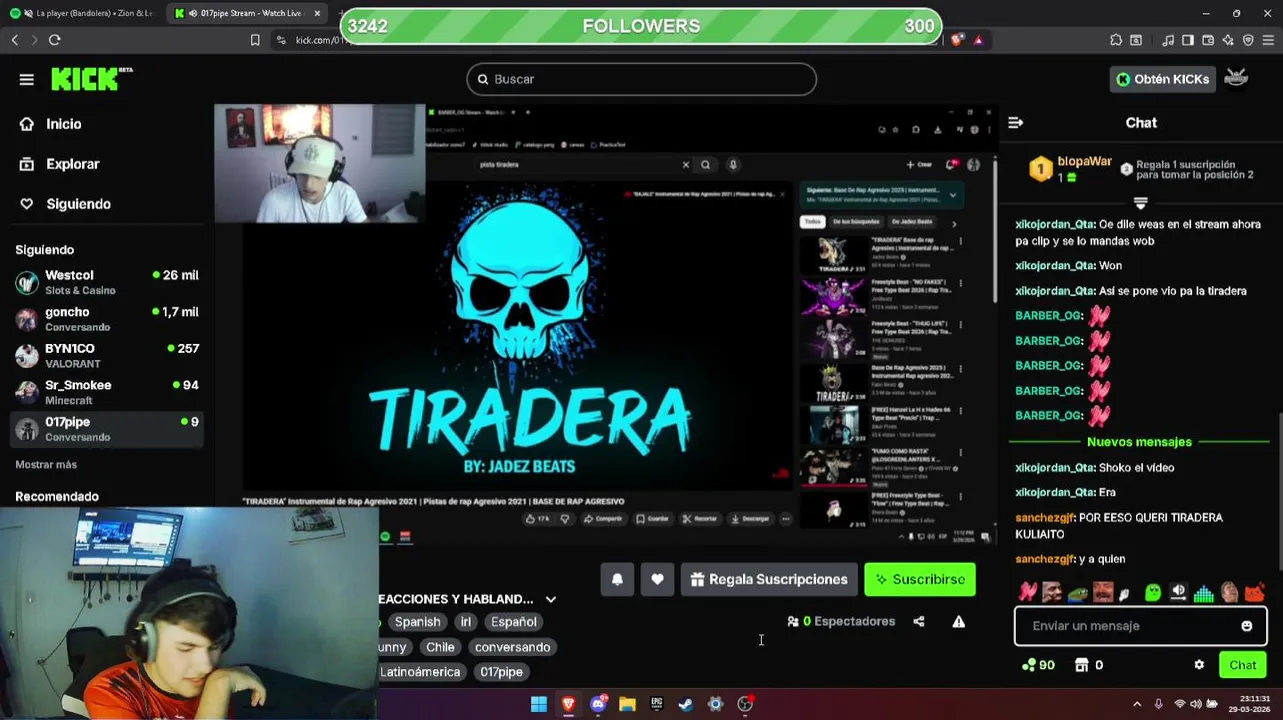Open Brave browser from taskbar

coord(568,704)
